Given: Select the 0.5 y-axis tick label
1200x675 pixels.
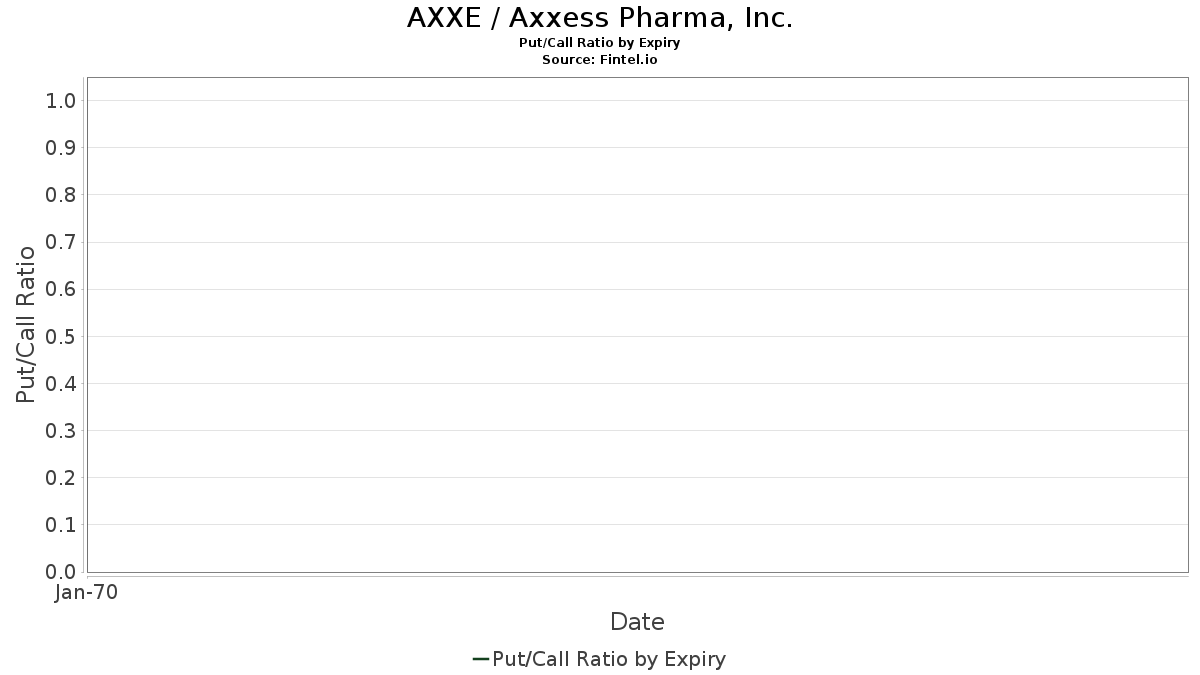Looking at the screenshot, I should pyautogui.click(x=61, y=336).
